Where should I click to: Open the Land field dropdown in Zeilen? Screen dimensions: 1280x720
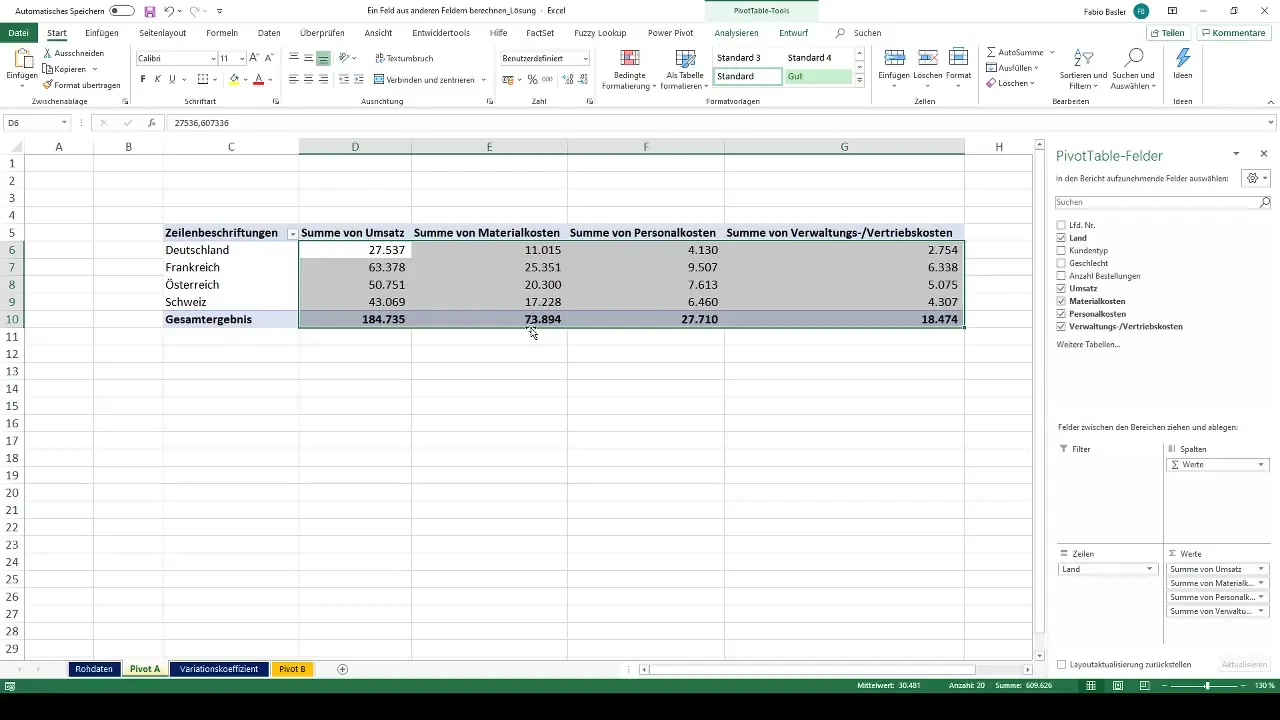tap(1149, 569)
